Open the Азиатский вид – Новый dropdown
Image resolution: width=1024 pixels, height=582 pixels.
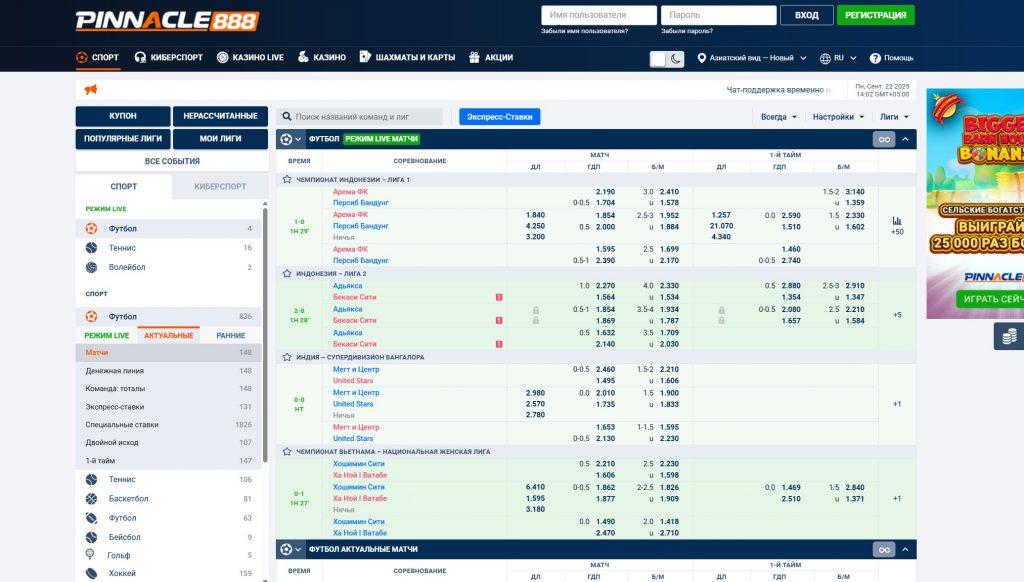coord(753,58)
